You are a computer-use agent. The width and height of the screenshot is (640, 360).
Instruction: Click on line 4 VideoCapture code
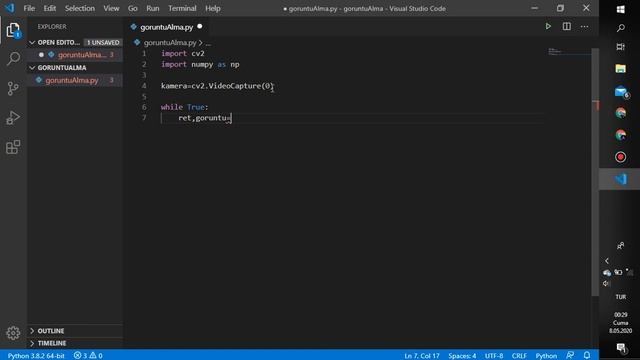tap(217, 86)
